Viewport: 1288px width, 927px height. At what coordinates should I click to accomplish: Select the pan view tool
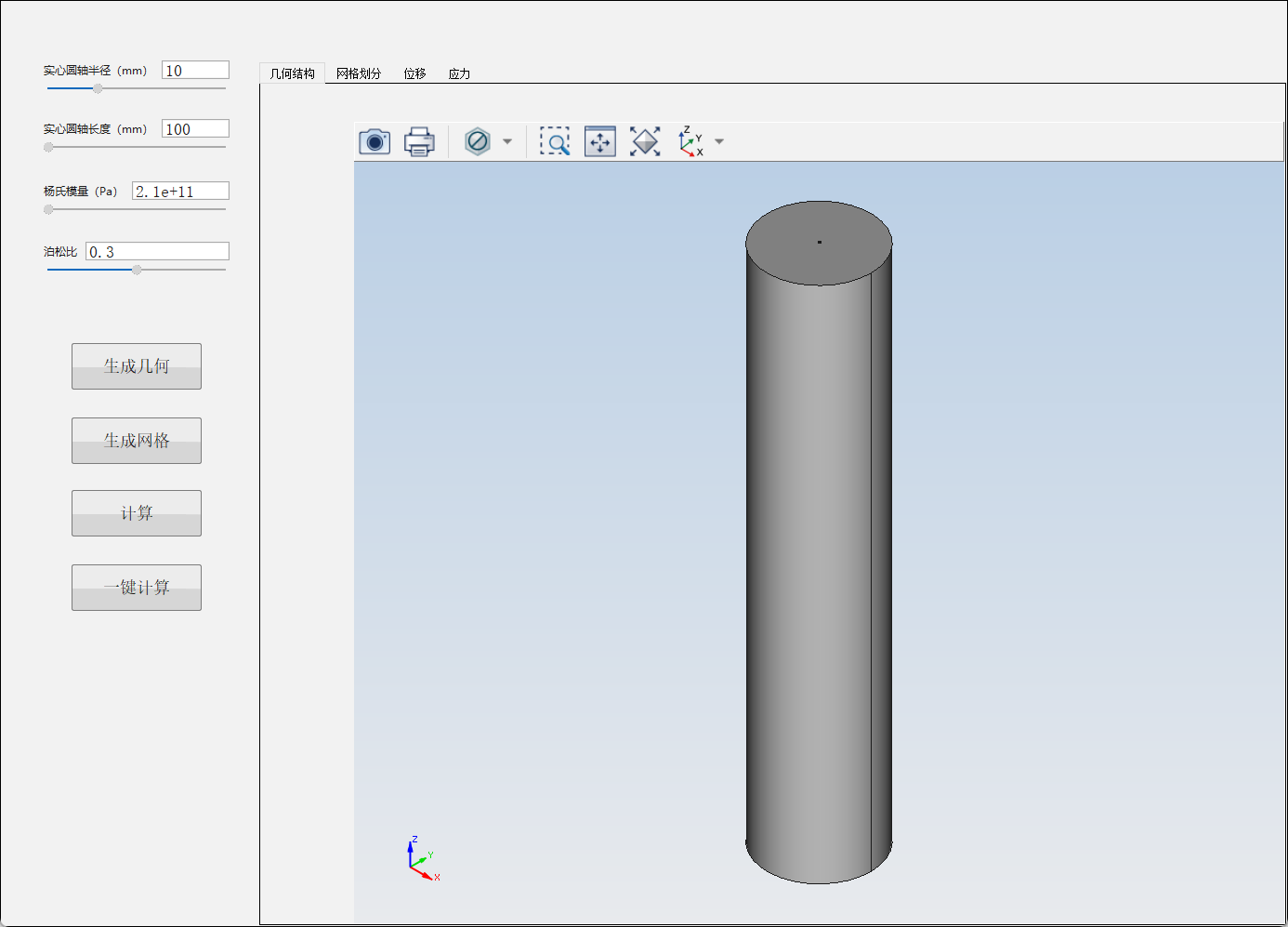click(x=600, y=142)
